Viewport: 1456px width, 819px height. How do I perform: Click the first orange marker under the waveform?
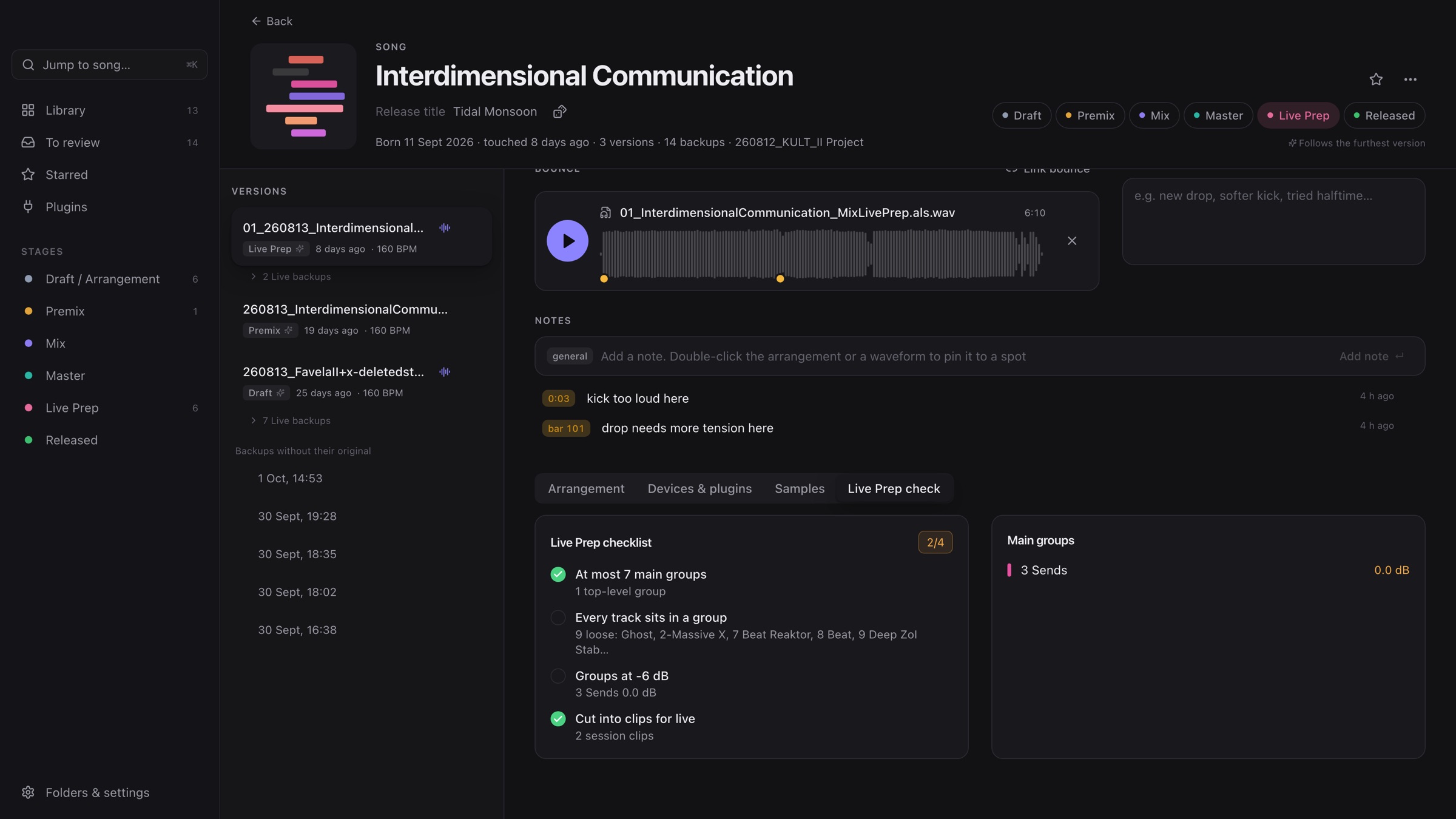tap(604, 278)
